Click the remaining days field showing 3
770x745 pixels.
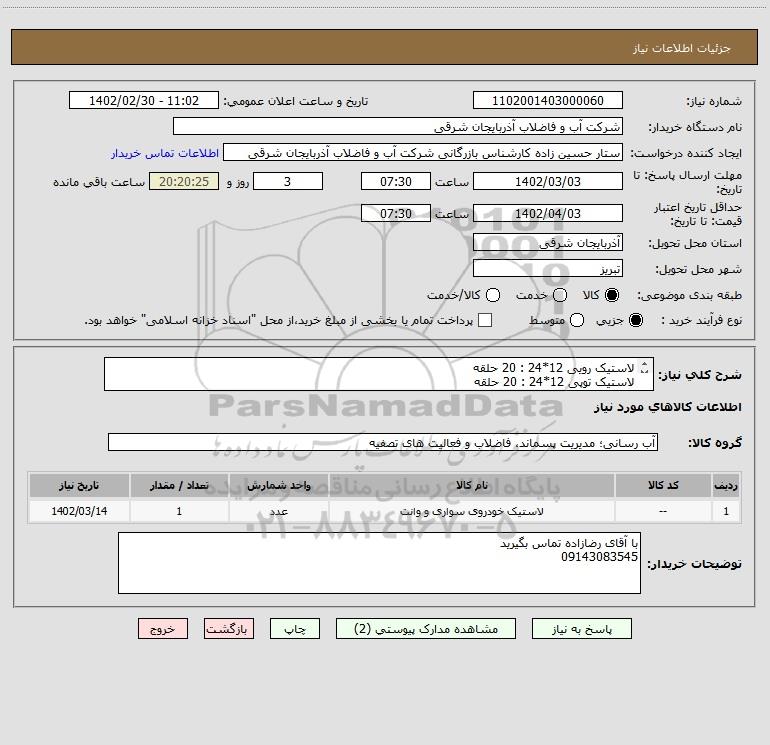pyautogui.click(x=288, y=181)
